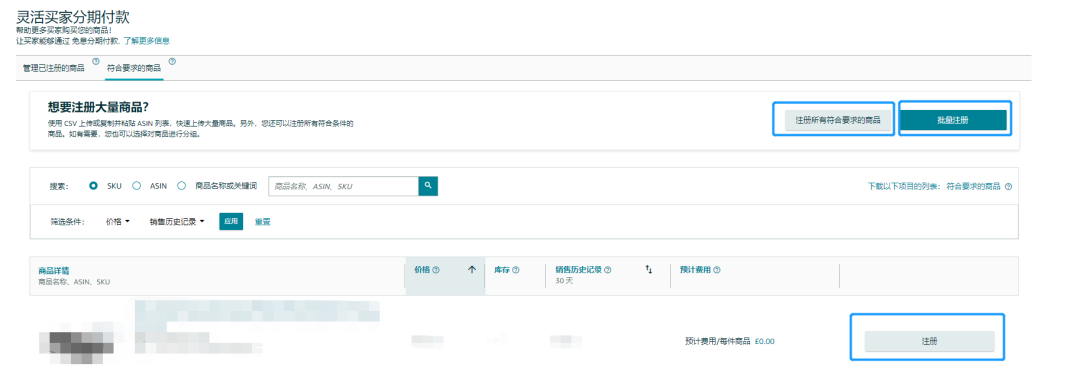Click the product search input field
Screen dimensions: 1080x386
point(343,186)
